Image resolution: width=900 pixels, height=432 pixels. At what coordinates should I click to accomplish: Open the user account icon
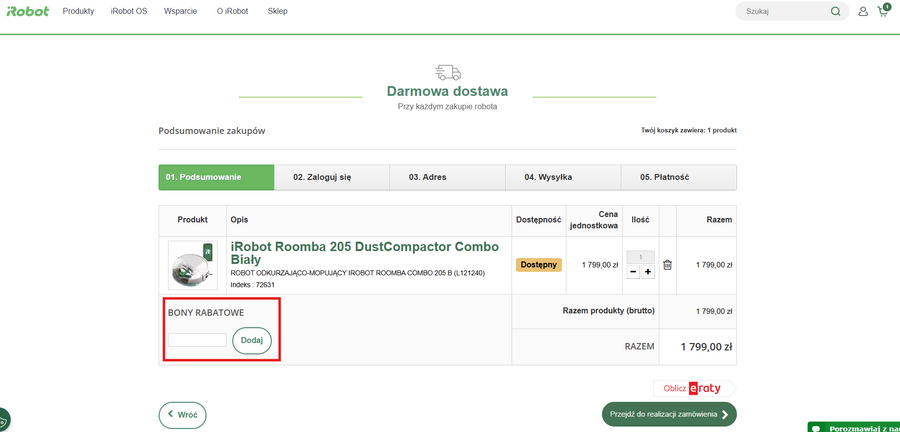pos(863,12)
